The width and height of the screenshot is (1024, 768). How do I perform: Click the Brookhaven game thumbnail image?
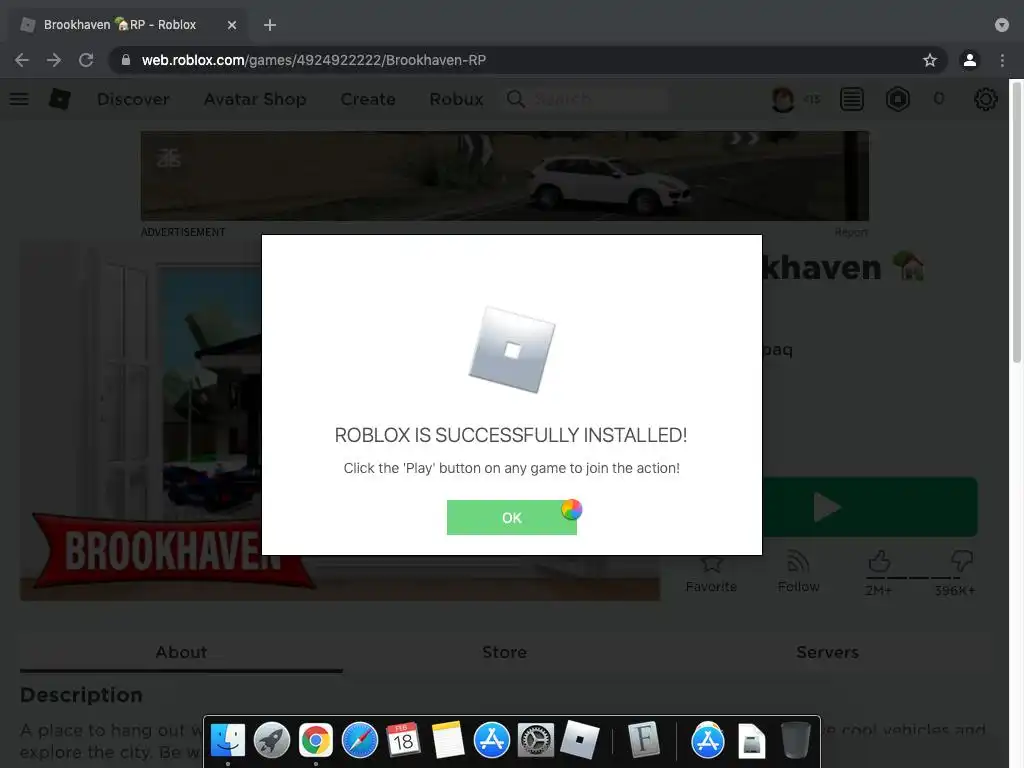point(140,421)
